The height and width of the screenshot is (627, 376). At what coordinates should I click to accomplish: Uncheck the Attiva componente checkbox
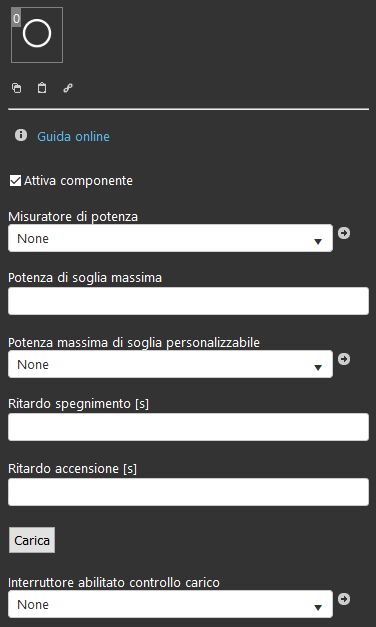pyautogui.click(x=15, y=181)
